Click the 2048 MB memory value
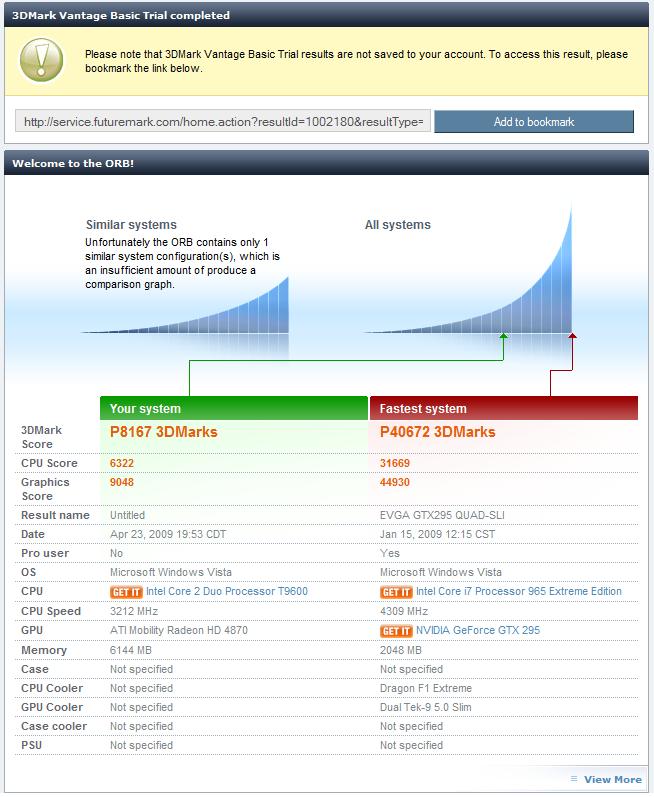This screenshot has height=797, width=654. 401,651
